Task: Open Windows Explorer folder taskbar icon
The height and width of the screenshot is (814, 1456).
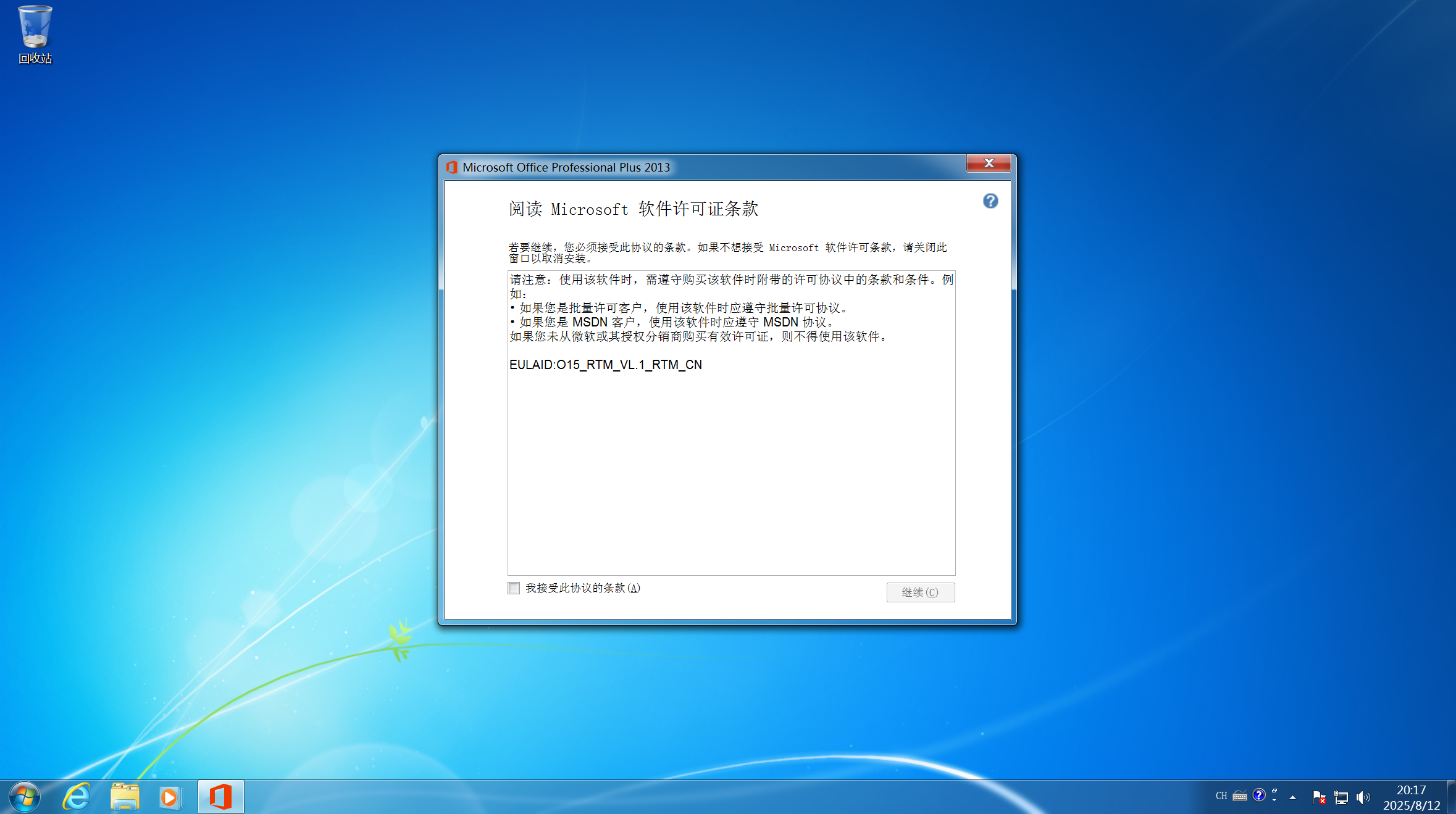Action: [x=125, y=797]
